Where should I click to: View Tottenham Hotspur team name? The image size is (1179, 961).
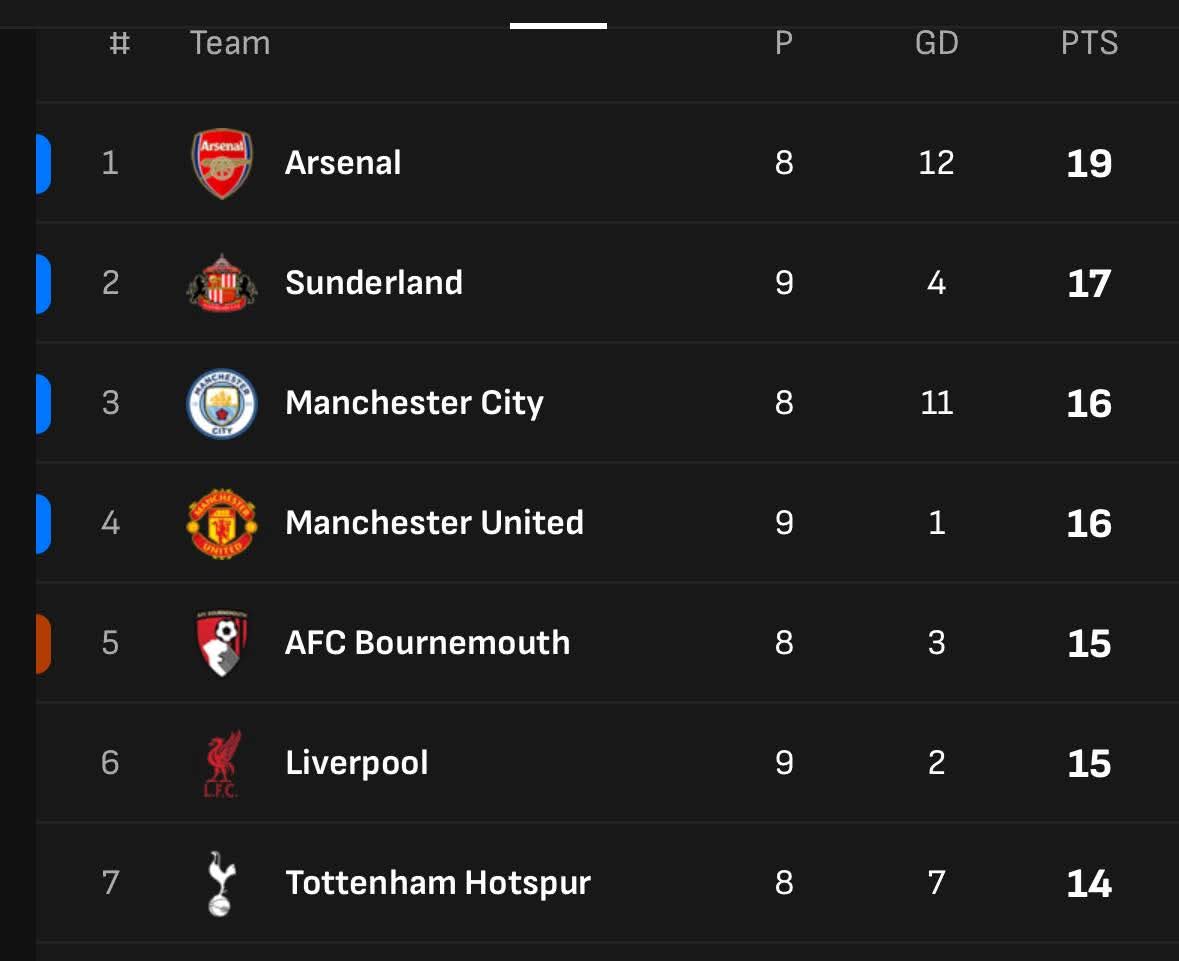tap(438, 883)
